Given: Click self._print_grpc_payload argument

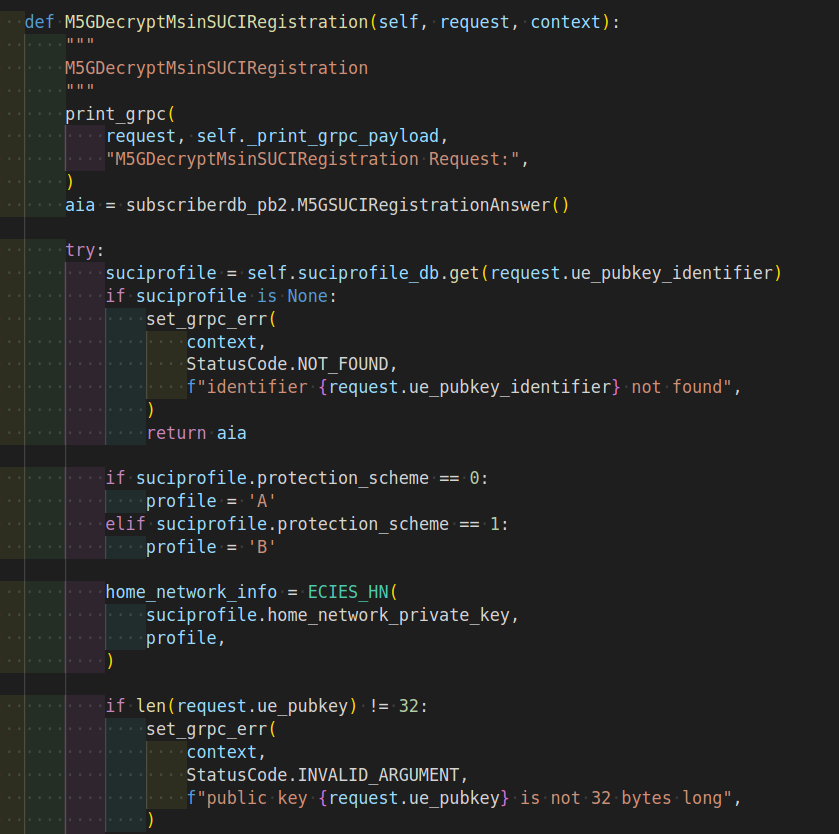Looking at the screenshot, I should (318, 136).
